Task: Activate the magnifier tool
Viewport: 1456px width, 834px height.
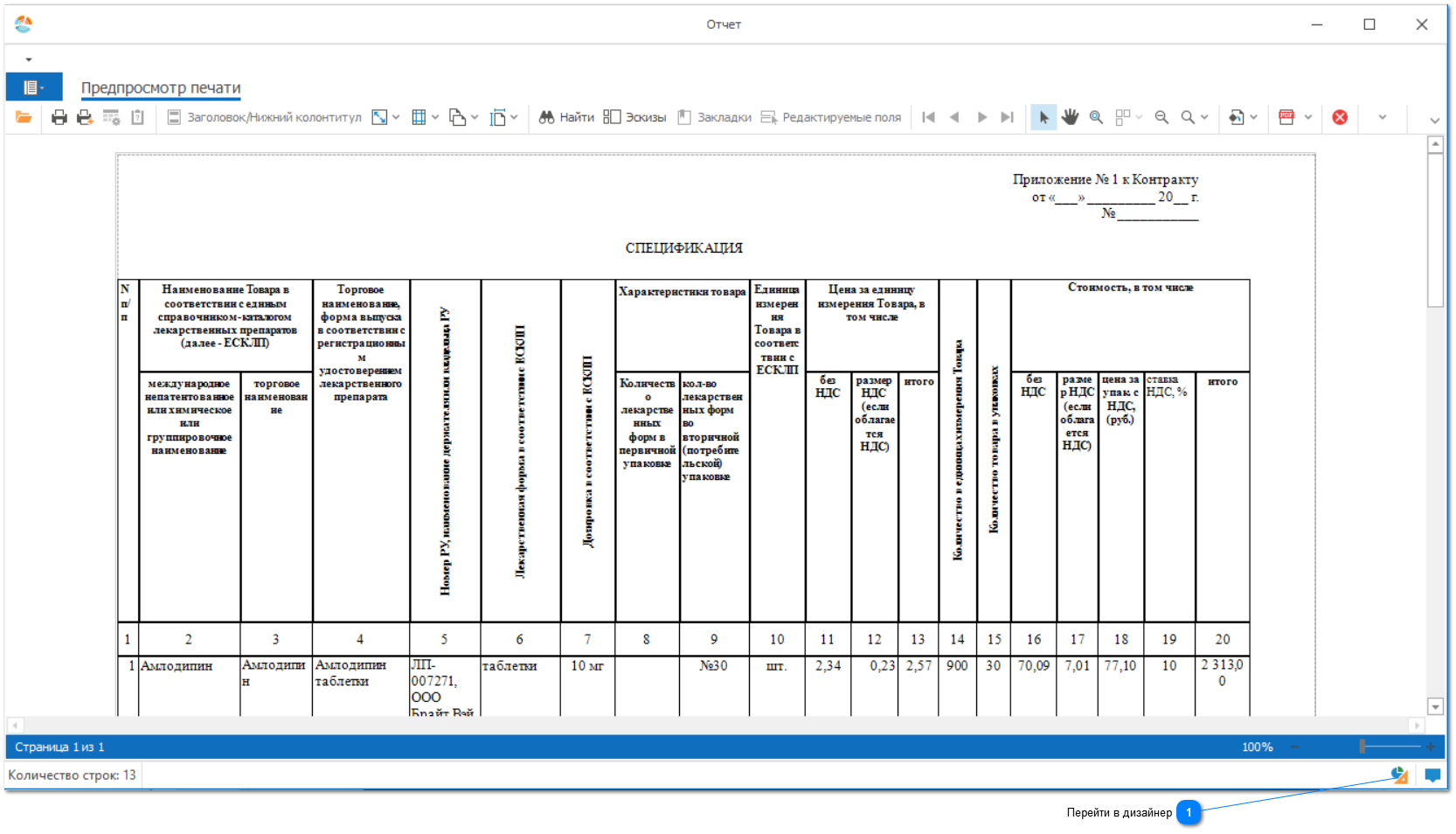Action: [1096, 117]
